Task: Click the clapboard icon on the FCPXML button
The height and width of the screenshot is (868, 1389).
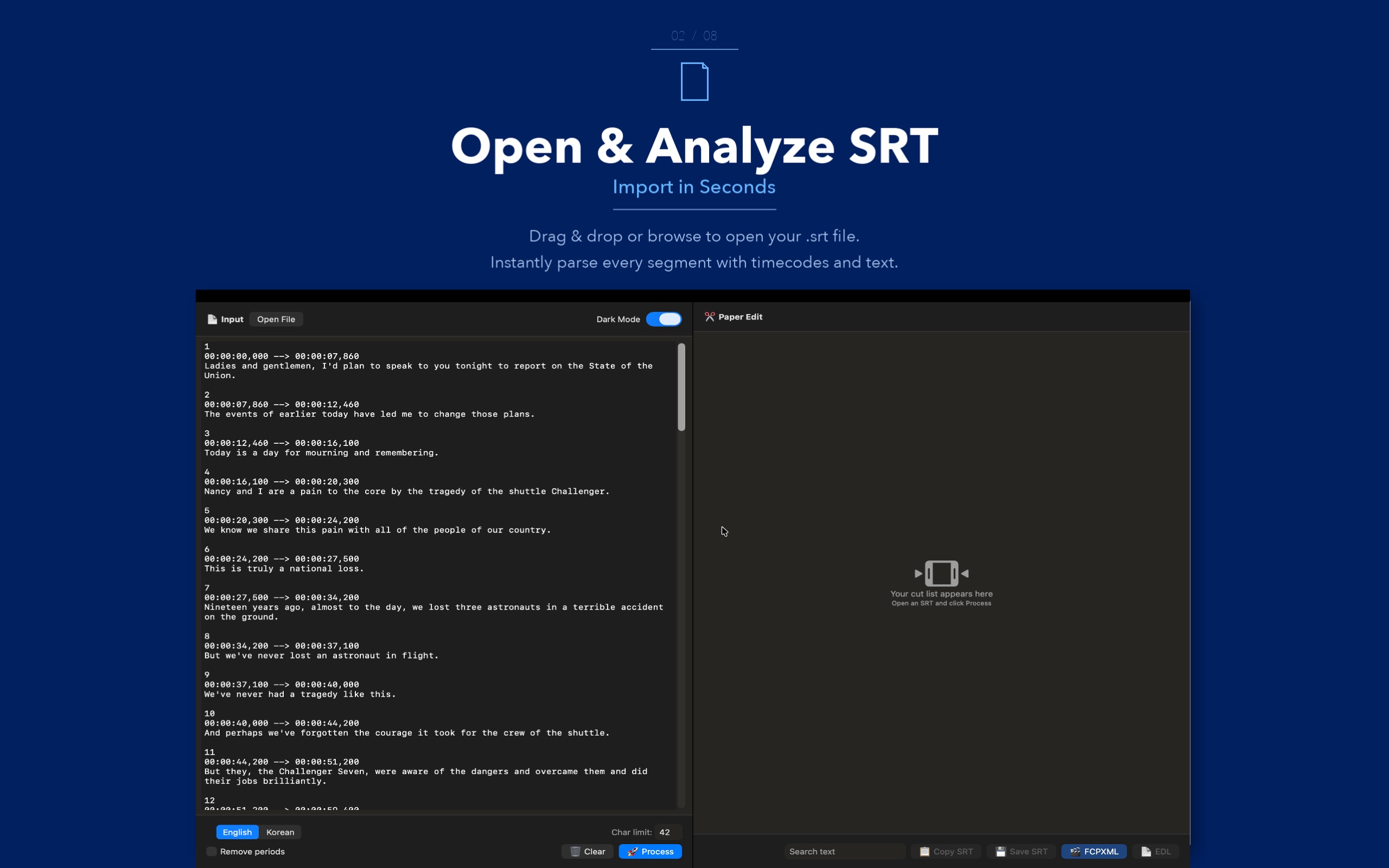Action: click(1074, 851)
